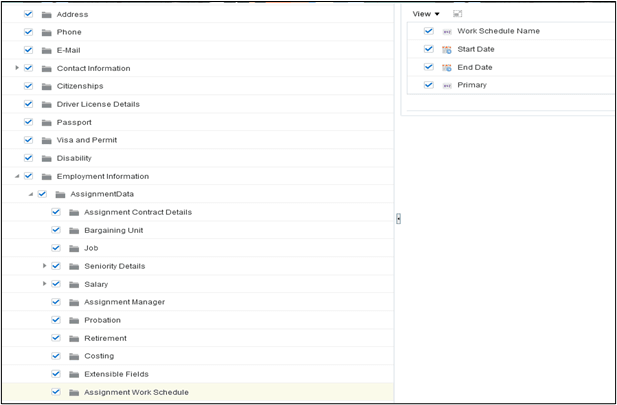Click the Primary attribute label

(x=472, y=85)
